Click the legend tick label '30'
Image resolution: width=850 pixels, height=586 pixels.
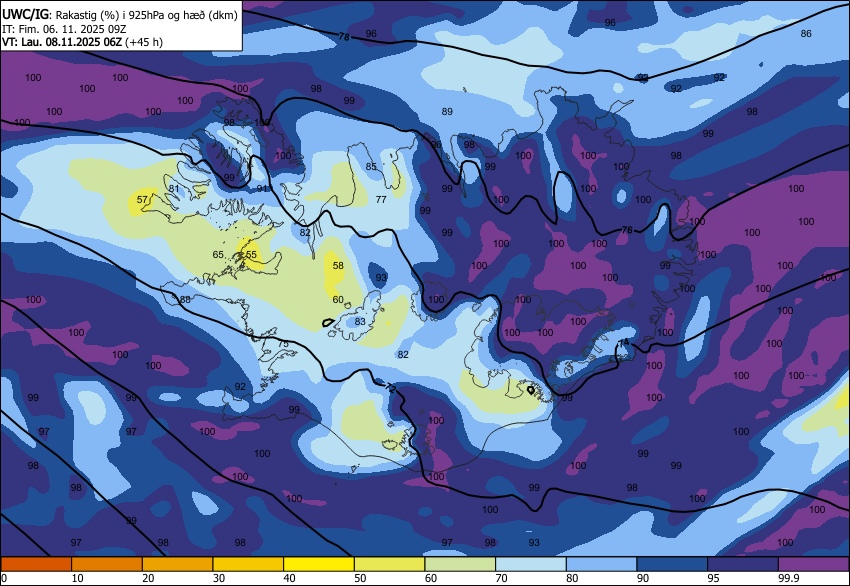pyautogui.click(x=218, y=578)
